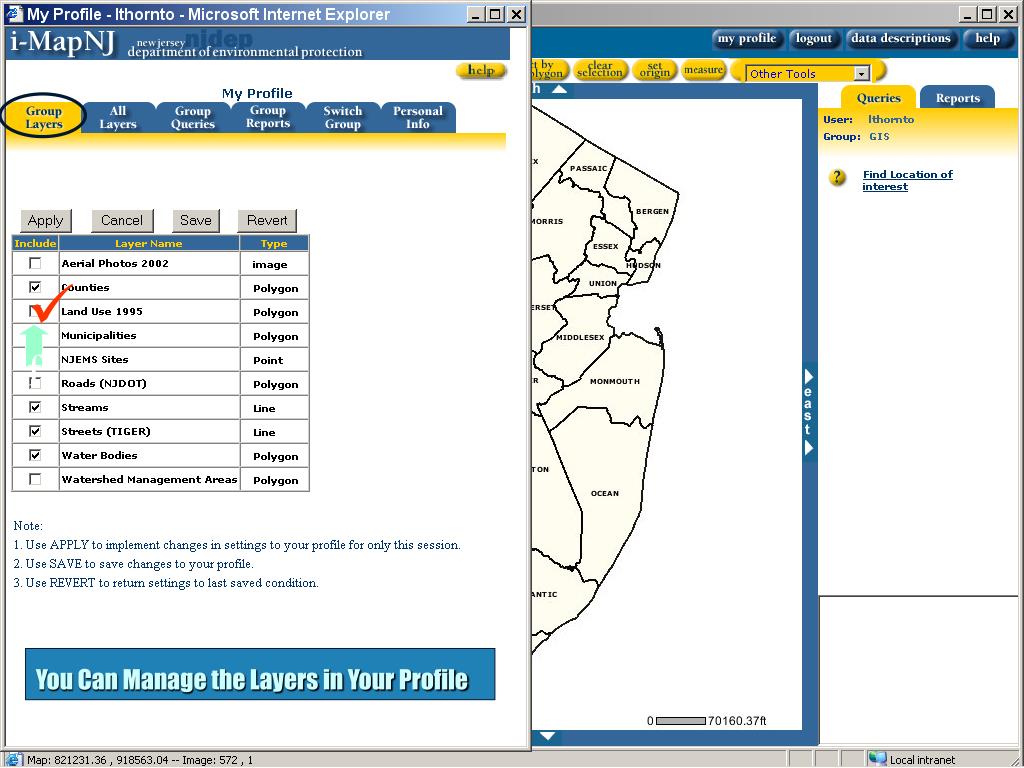
Task: Click the map scale bar
Action: point(680,721)
